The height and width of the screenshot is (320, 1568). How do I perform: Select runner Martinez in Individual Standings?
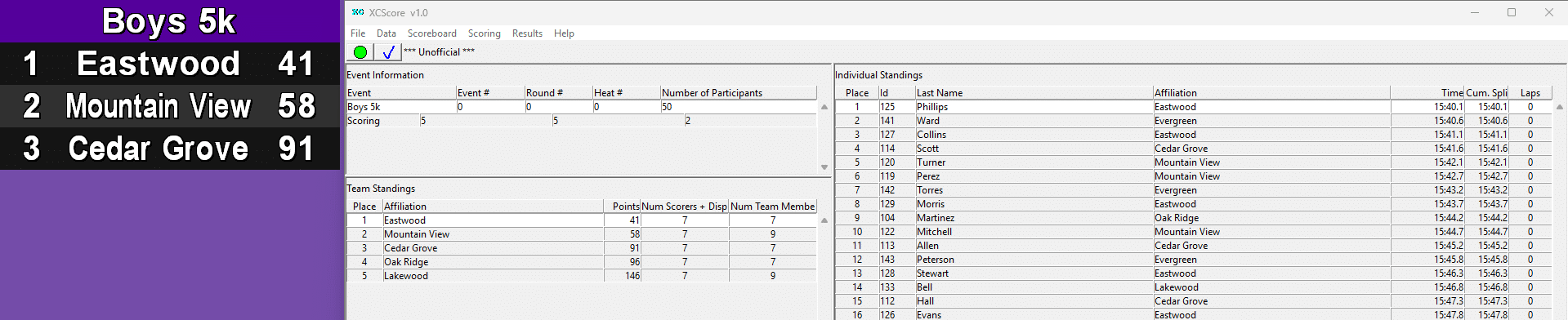(1194, 218)
